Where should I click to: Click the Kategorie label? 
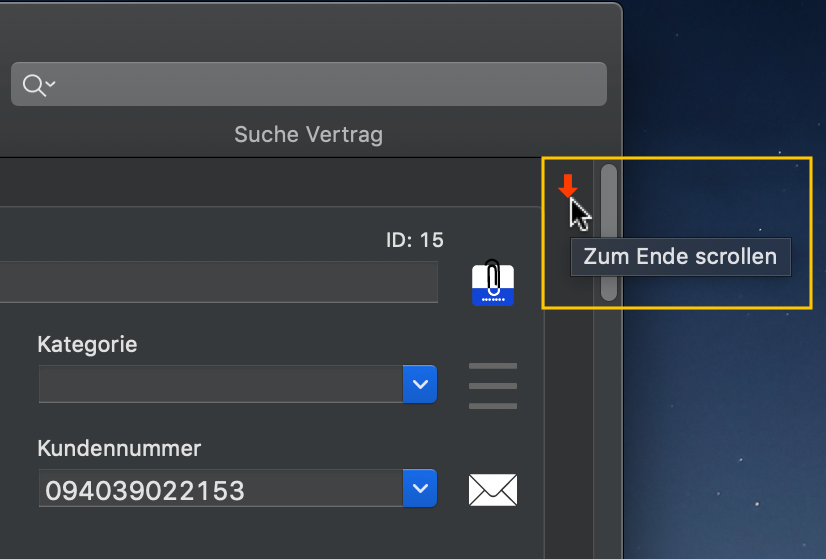point(87,344)
